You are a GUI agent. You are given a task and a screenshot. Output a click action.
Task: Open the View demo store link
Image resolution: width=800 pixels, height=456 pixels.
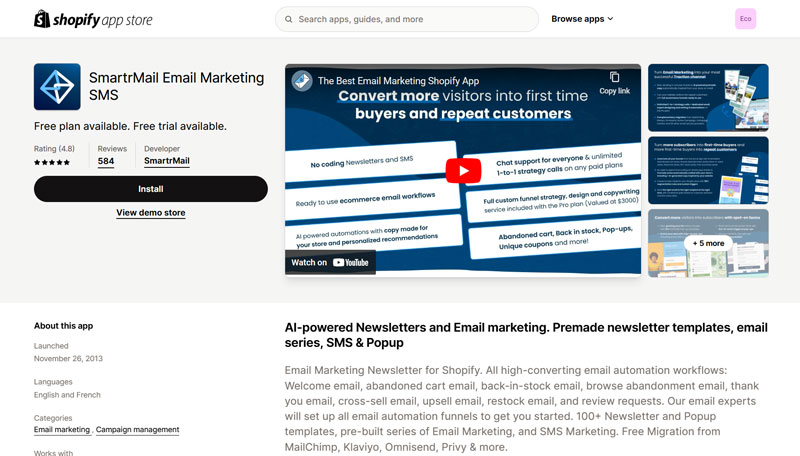click(151, 213)
